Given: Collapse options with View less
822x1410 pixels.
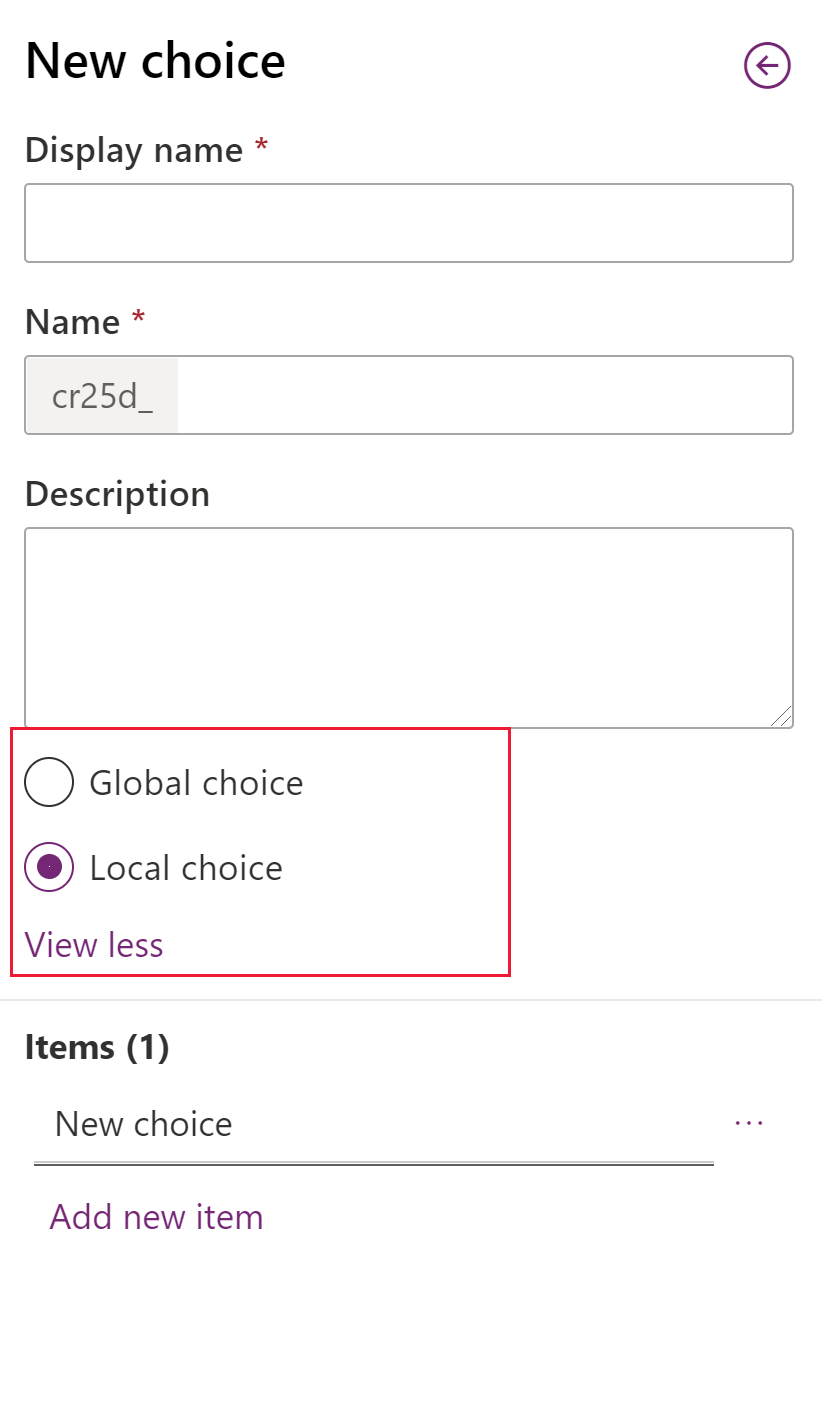Looking at the screenshot, I should click(94, 944).
